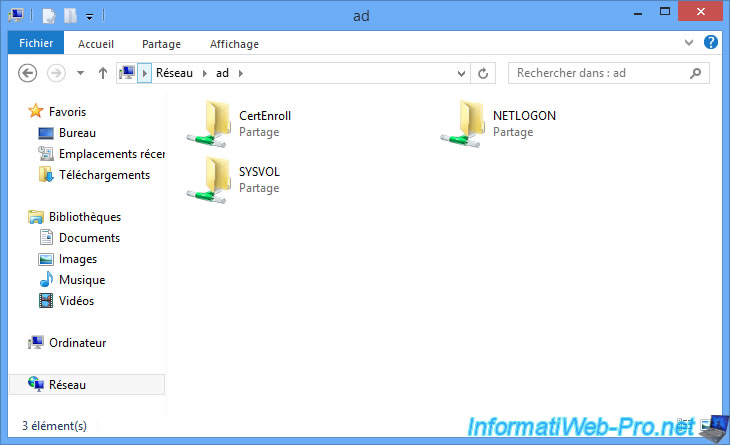730x445 pixels.
Task: Go up one level with the up arrow
Action: [103, 73]
